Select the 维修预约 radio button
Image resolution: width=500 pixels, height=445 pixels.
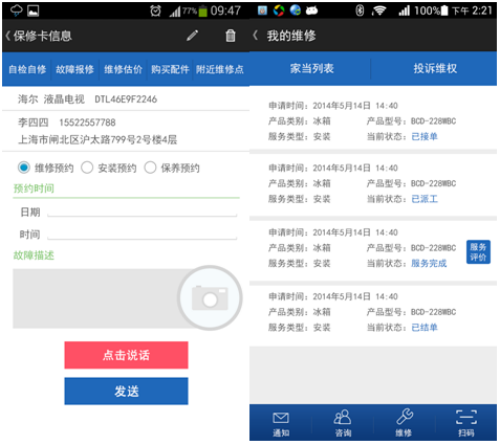(x=24, y=167)
